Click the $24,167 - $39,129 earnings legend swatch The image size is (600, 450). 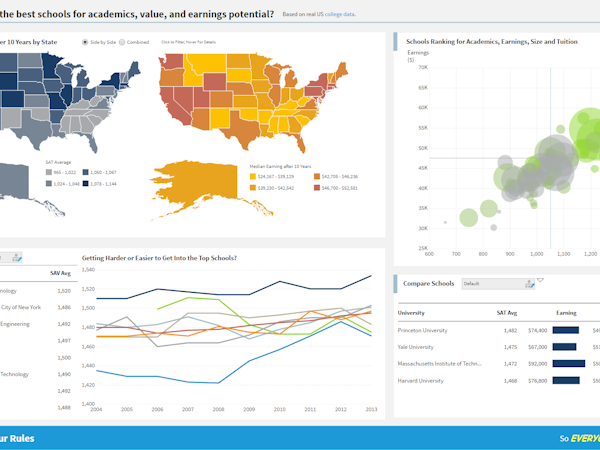pyautogui.click(x=253, y=176)
